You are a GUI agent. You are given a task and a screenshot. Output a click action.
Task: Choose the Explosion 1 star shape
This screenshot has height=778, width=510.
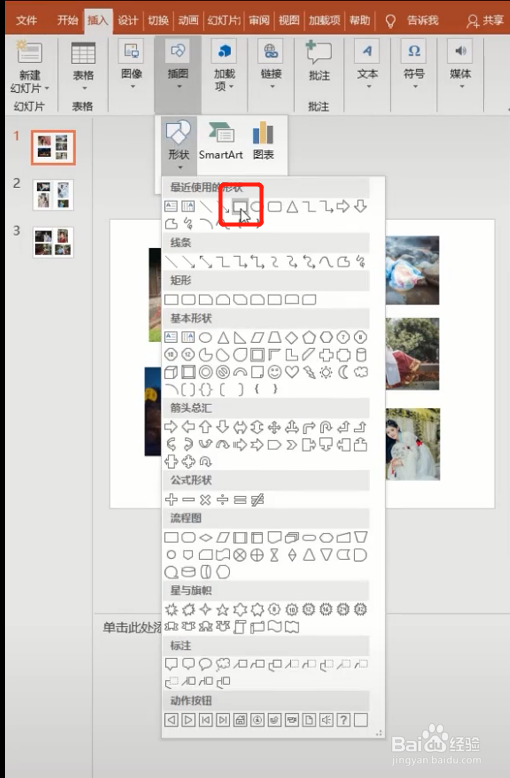(171, 609)
